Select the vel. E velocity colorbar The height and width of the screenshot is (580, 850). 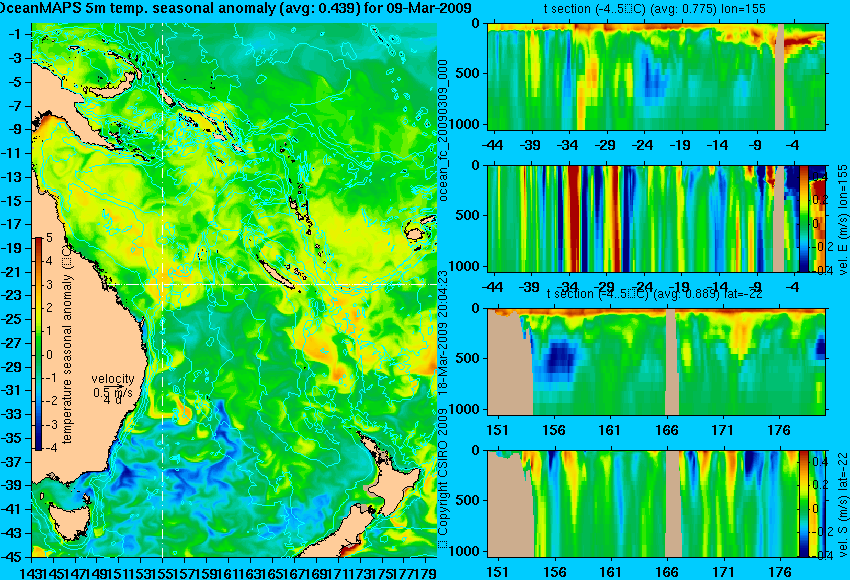[804, 218]
